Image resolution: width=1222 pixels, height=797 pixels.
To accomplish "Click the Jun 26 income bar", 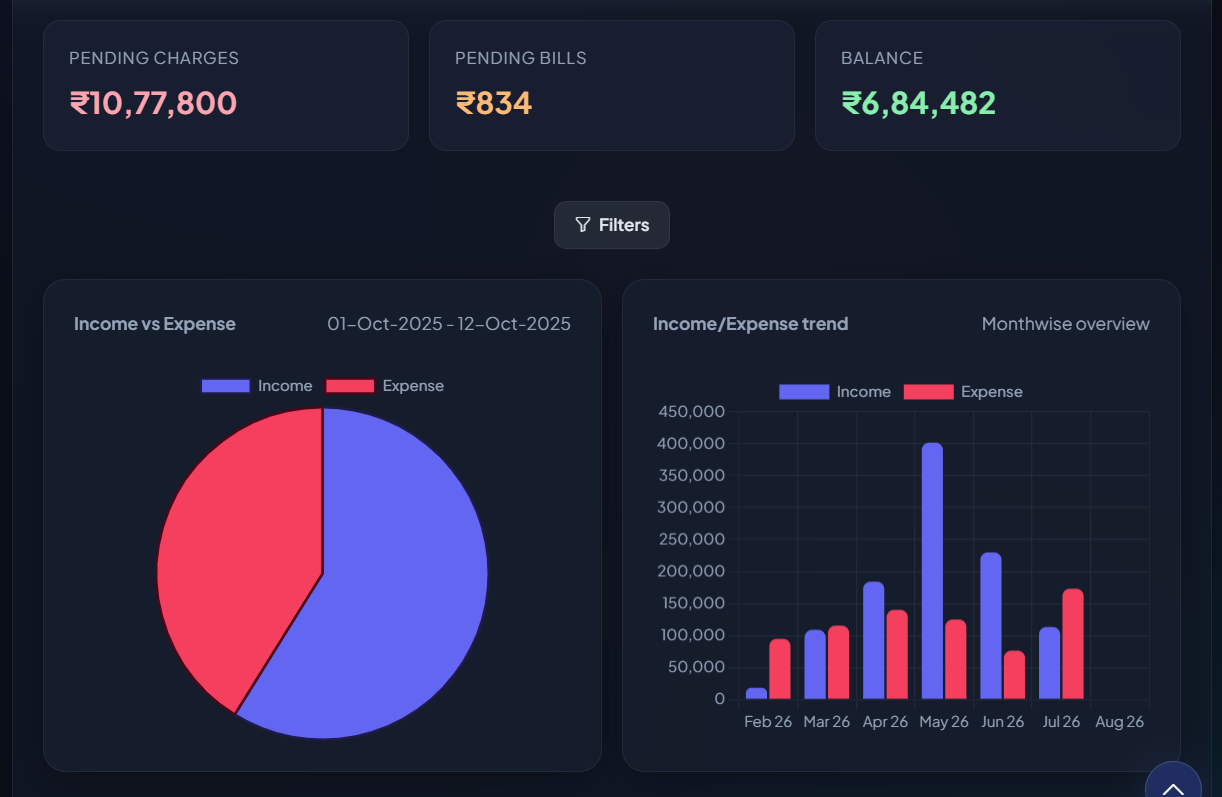I will (x=991, y=626).
